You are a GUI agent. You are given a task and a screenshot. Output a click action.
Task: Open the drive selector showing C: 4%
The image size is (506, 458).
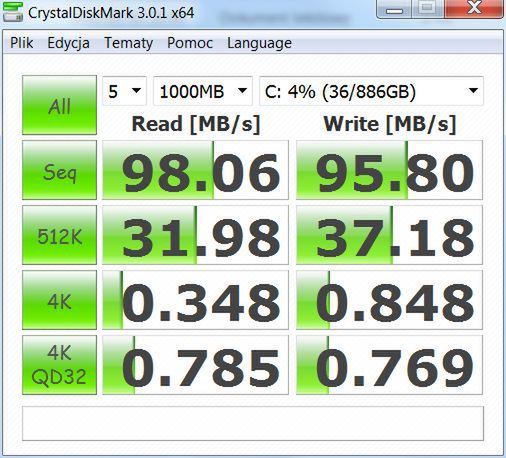371,91
